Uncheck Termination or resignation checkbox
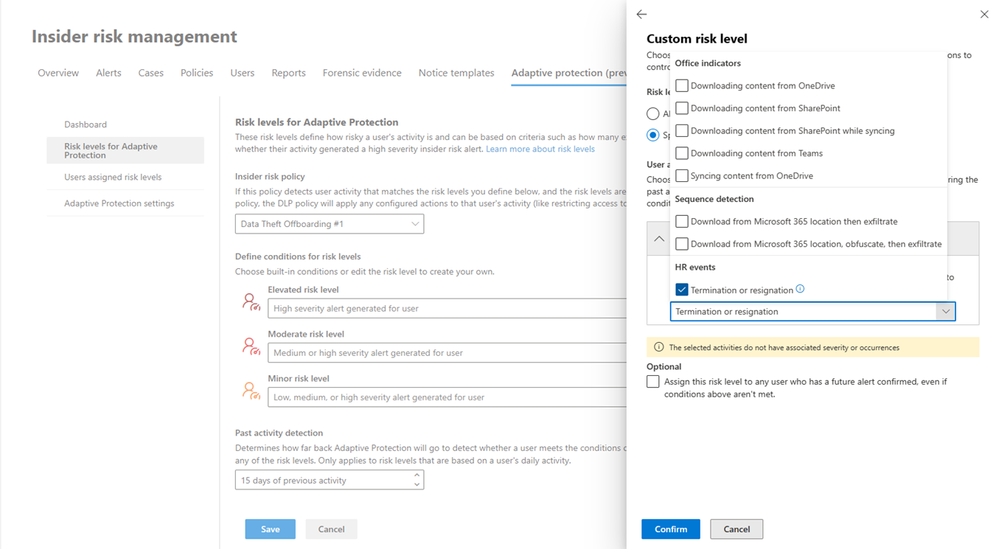The image size is (999, 549). [x=682, y=290]
